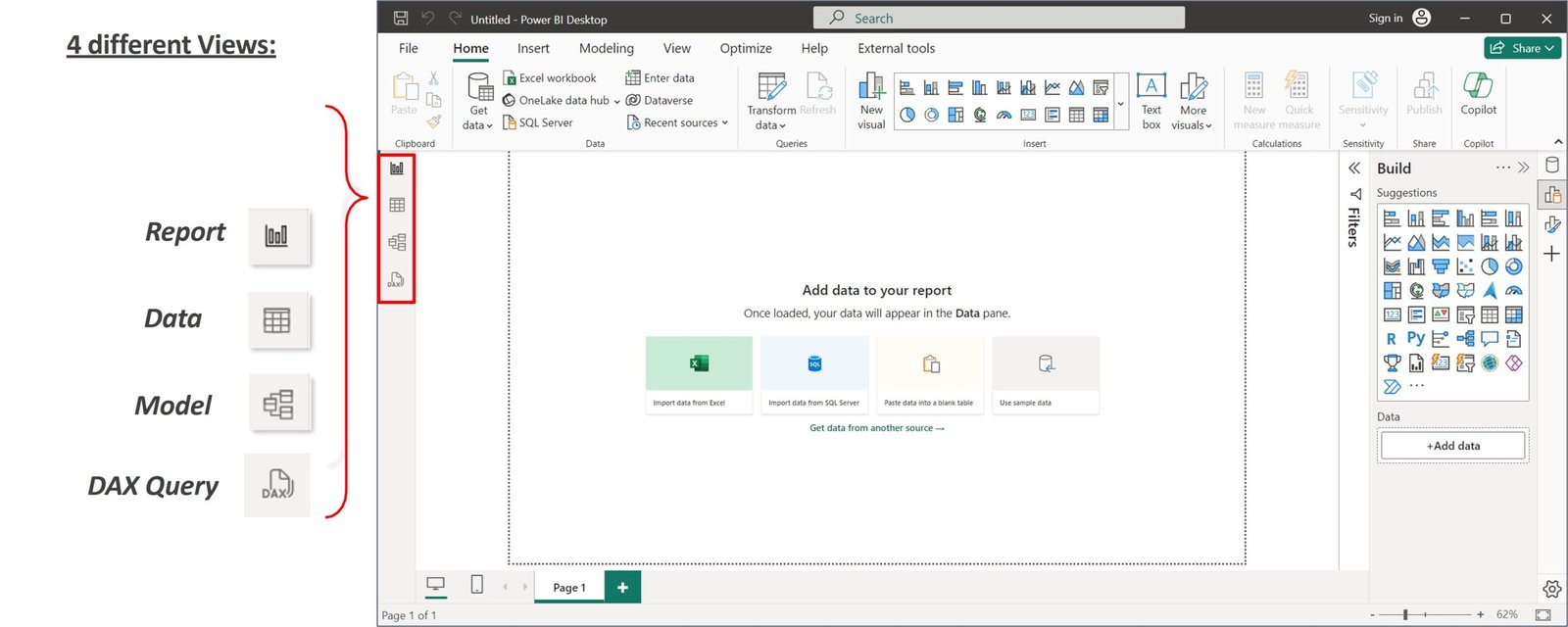1568x627 pixels.
Task: Click Excel workbook in the Data group
Action: click(x=550, y=77)
